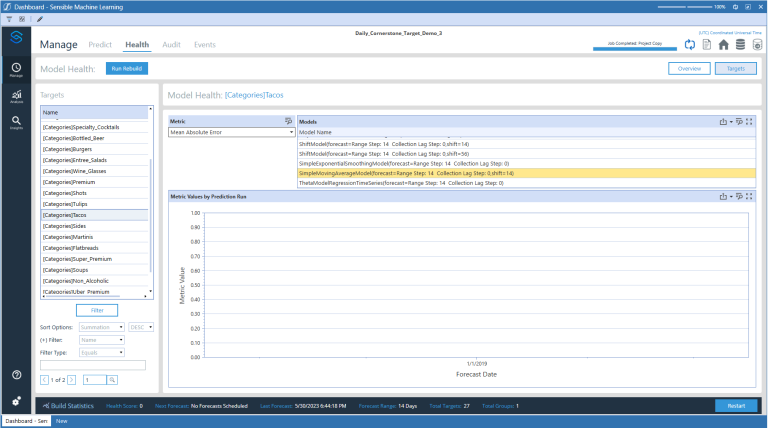Expand the chart panel export dropdown arrow
The height and width of the screenshot is (428, 768).
coord(731,197)
